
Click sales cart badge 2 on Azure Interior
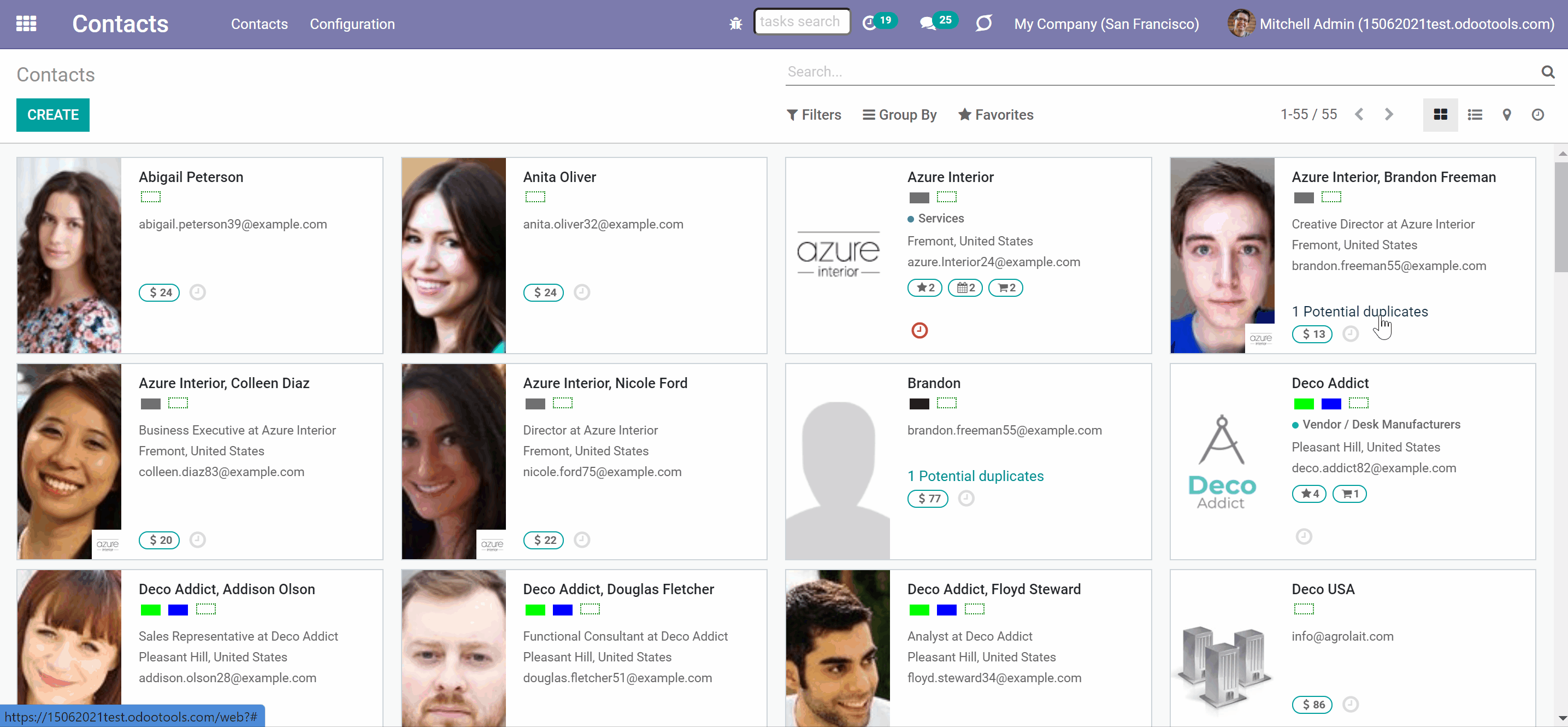coord(1006,288)
